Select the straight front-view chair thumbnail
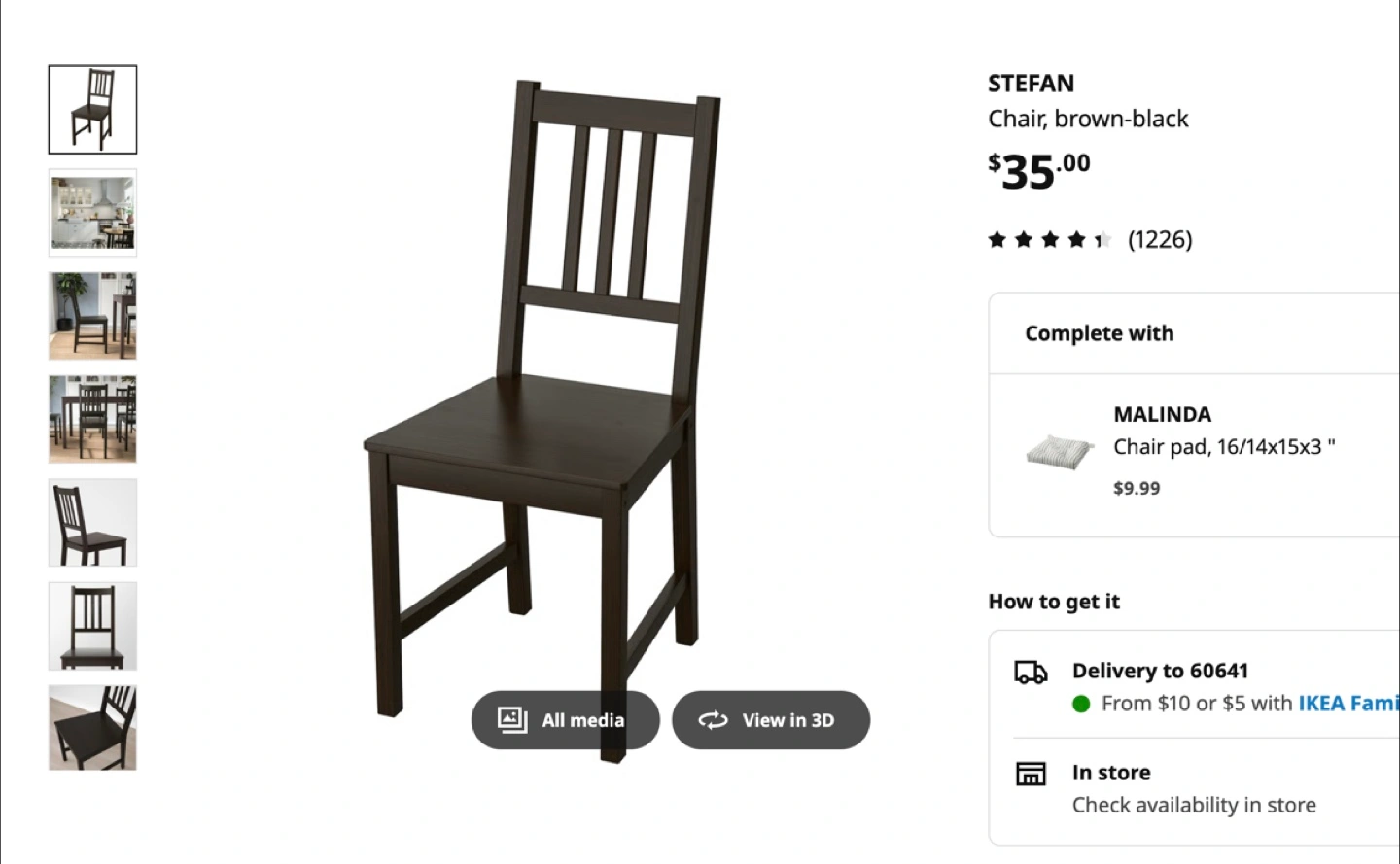 [x=93, y=626]
